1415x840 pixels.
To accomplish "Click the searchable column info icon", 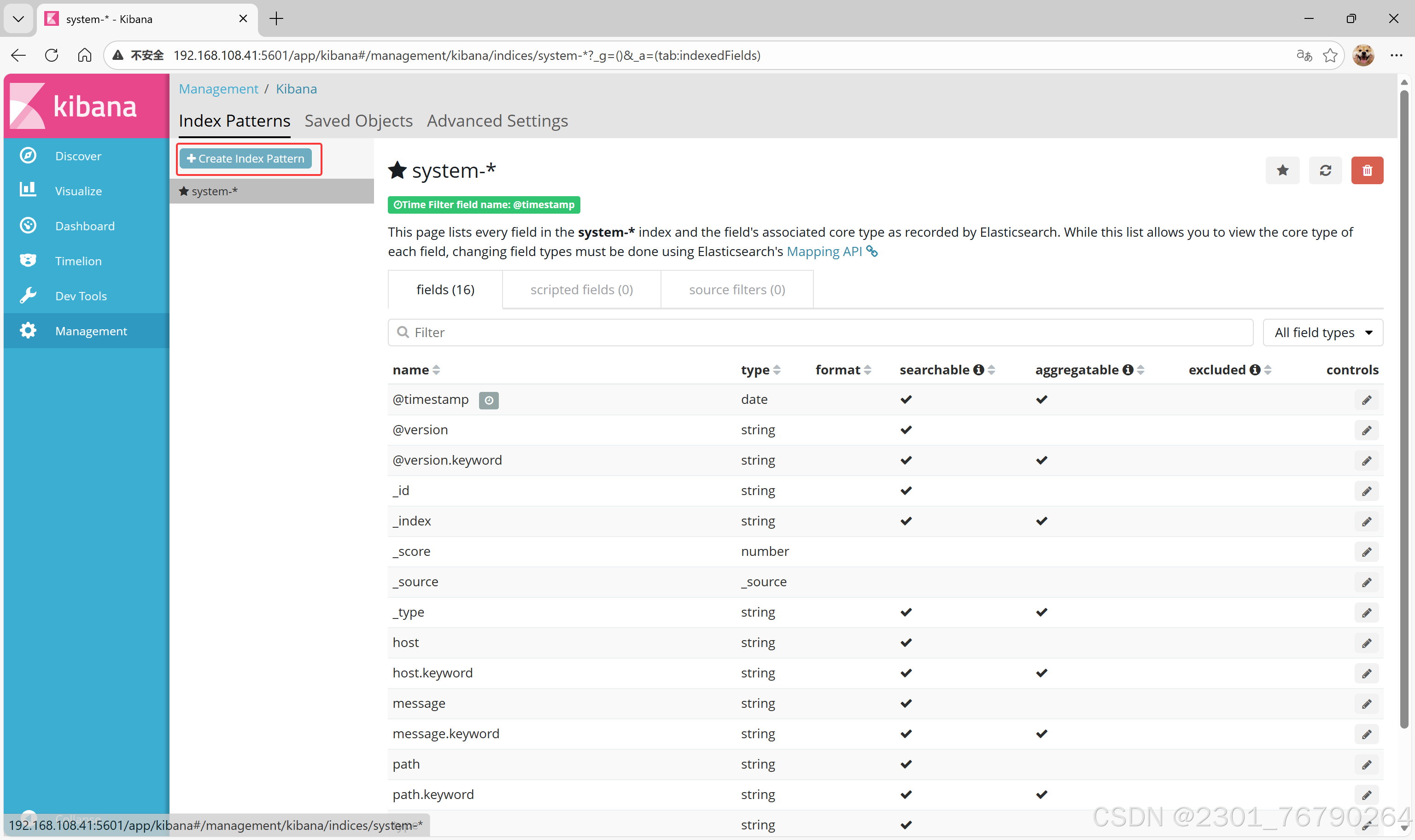I will (x=979, y=370).
